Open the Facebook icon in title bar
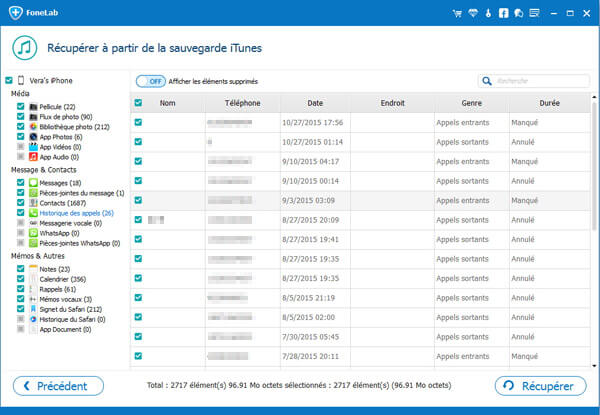600x415 pixels. (x=501, y=14)
